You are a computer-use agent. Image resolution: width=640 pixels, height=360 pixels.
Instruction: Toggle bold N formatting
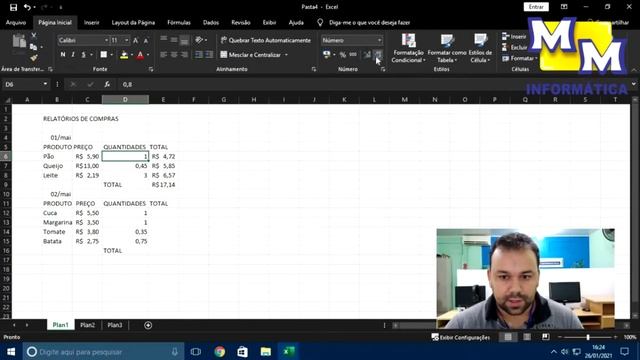[x=63, y=55]
